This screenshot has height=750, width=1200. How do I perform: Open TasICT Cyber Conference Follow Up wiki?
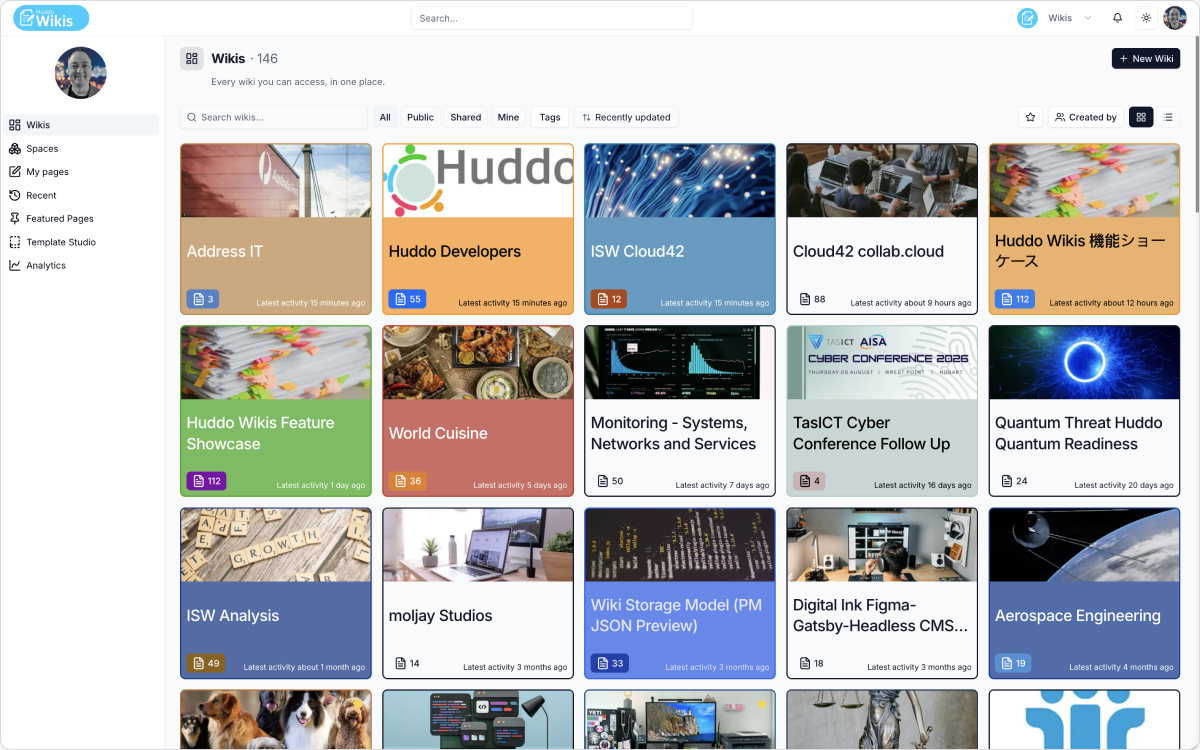point(882,411)
